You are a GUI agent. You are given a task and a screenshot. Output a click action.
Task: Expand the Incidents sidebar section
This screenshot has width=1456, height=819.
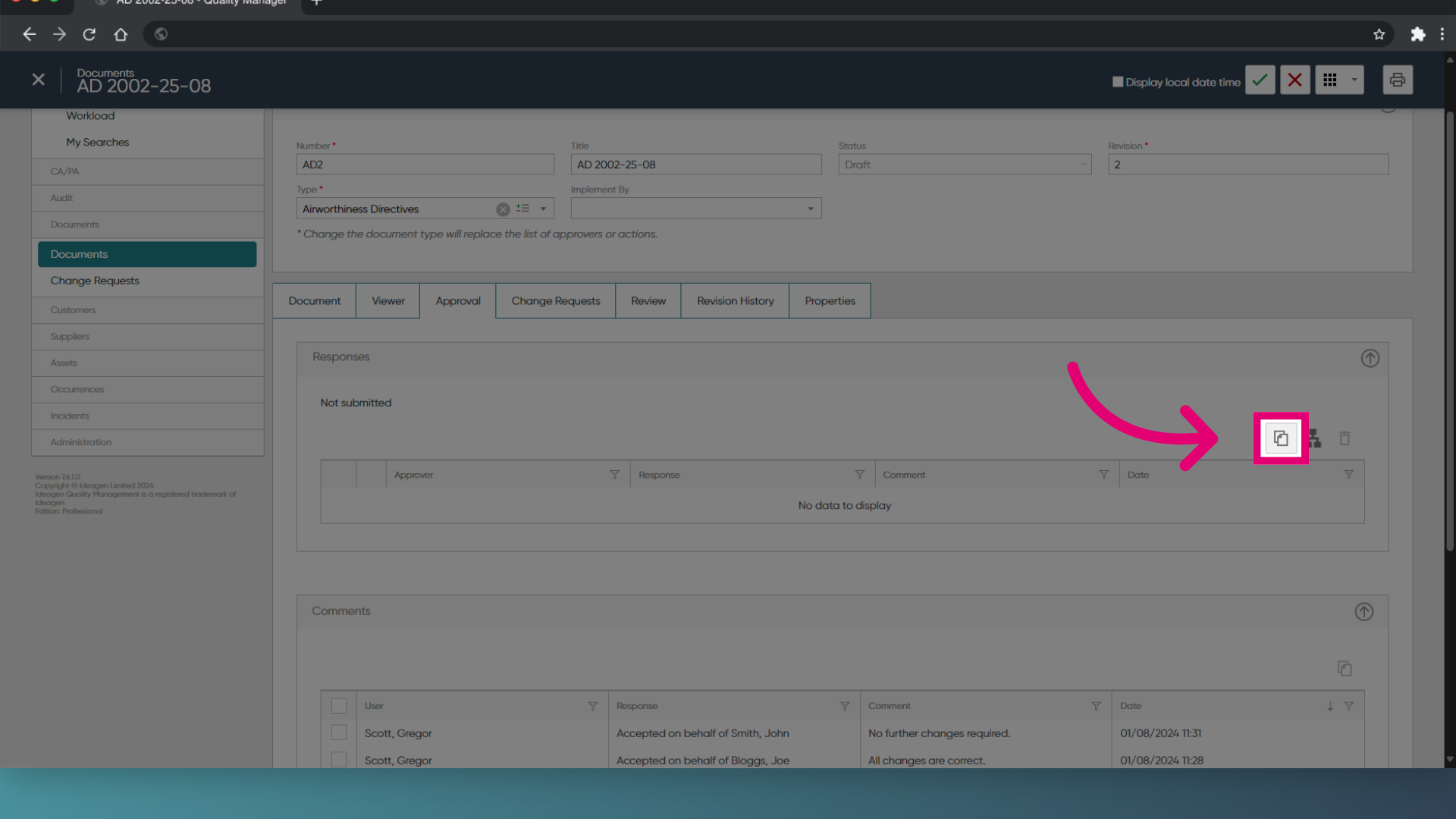pos(147,416)
